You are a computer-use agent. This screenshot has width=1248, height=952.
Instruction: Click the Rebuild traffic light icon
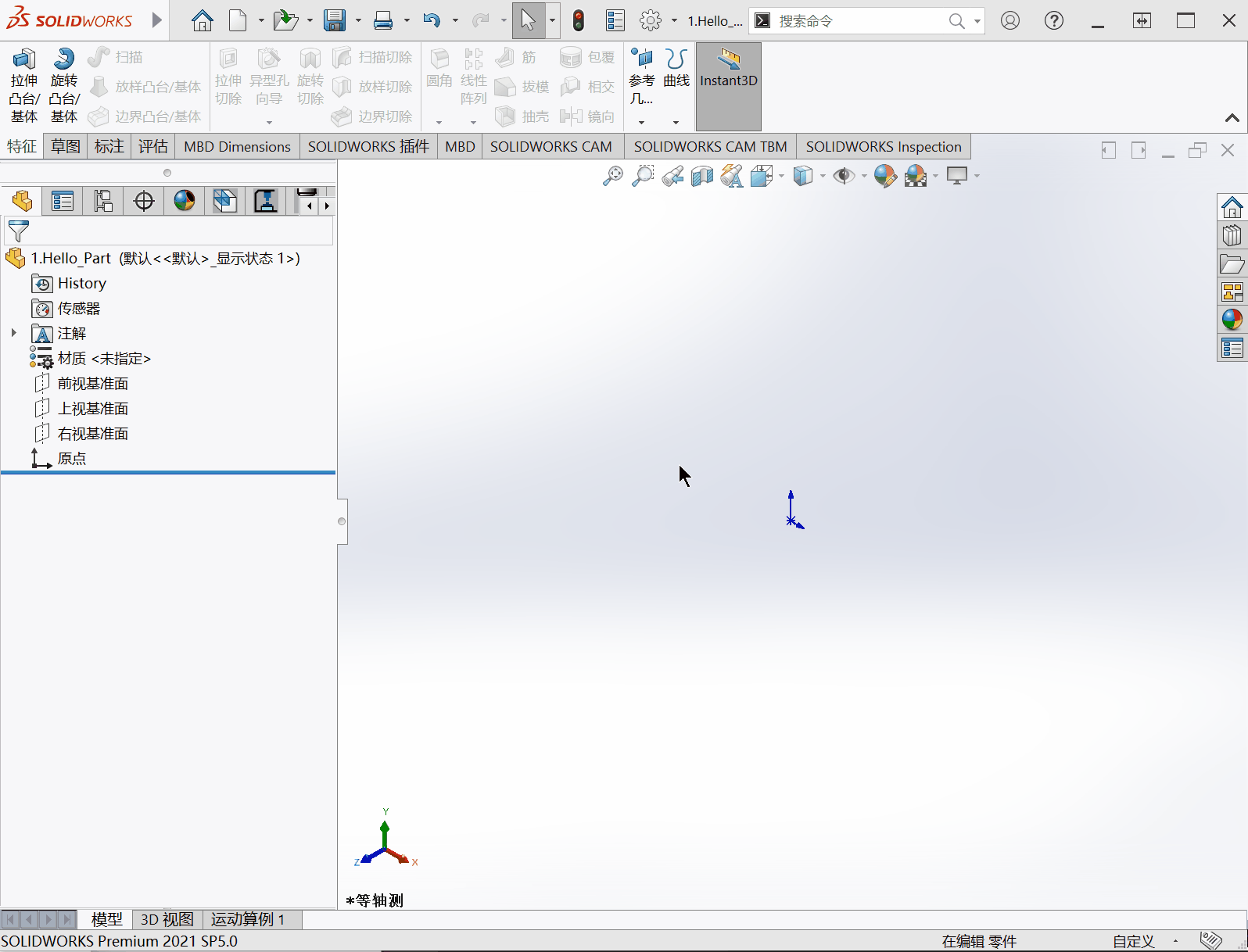pyautogui.click(x=579, y=21)
